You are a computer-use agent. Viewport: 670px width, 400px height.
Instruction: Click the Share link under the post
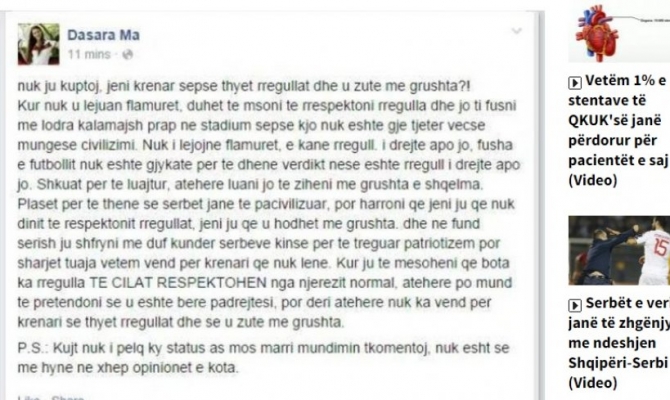[x=67, y=397]
